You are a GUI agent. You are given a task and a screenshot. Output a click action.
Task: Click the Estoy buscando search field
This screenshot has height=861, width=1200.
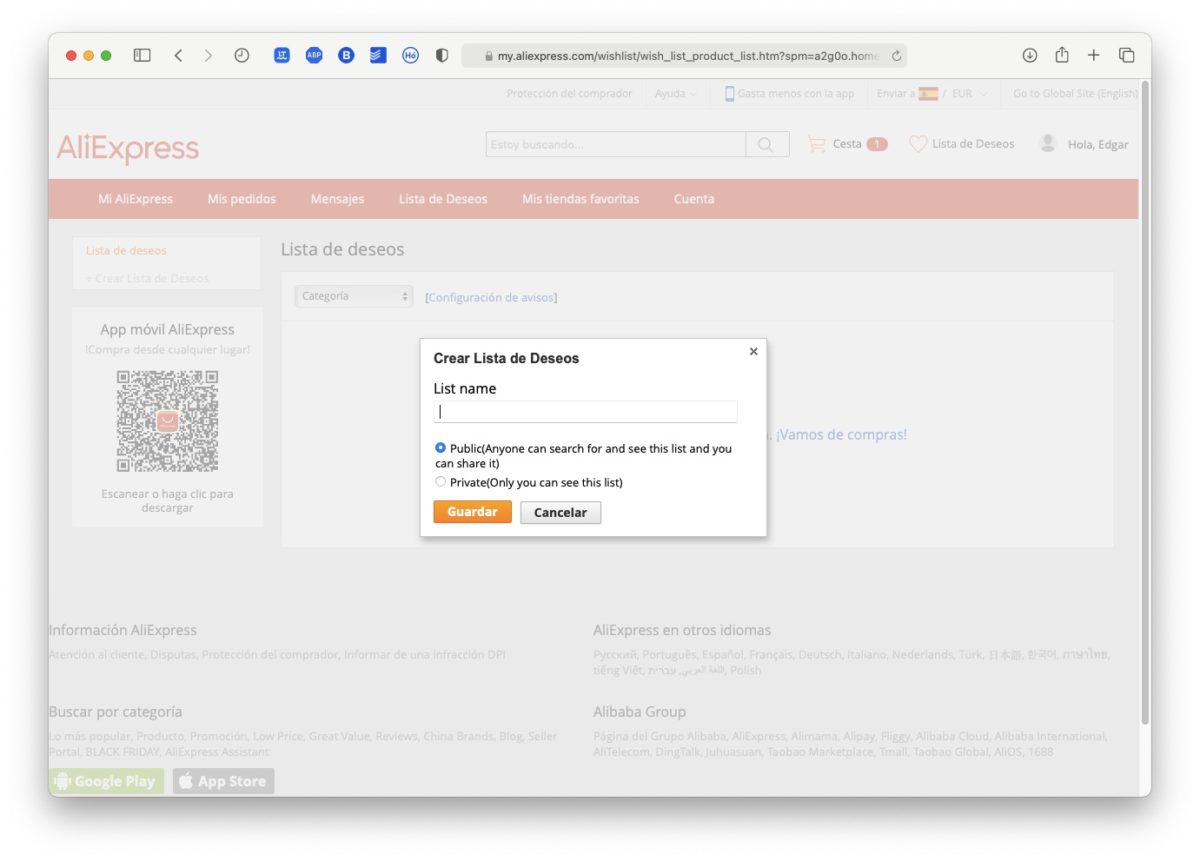tap(616, 145)
